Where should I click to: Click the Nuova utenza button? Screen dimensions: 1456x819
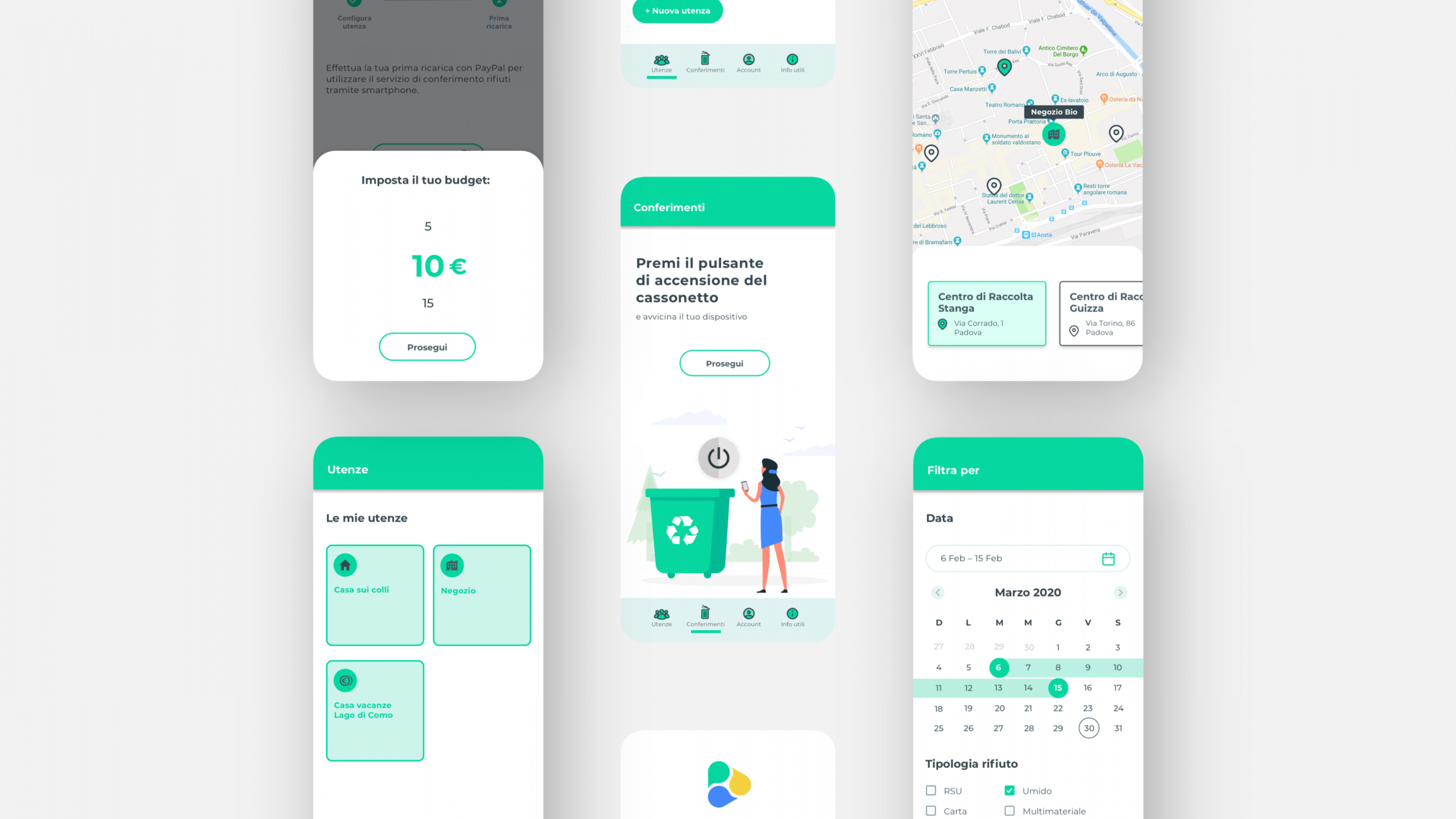[678, 10]
